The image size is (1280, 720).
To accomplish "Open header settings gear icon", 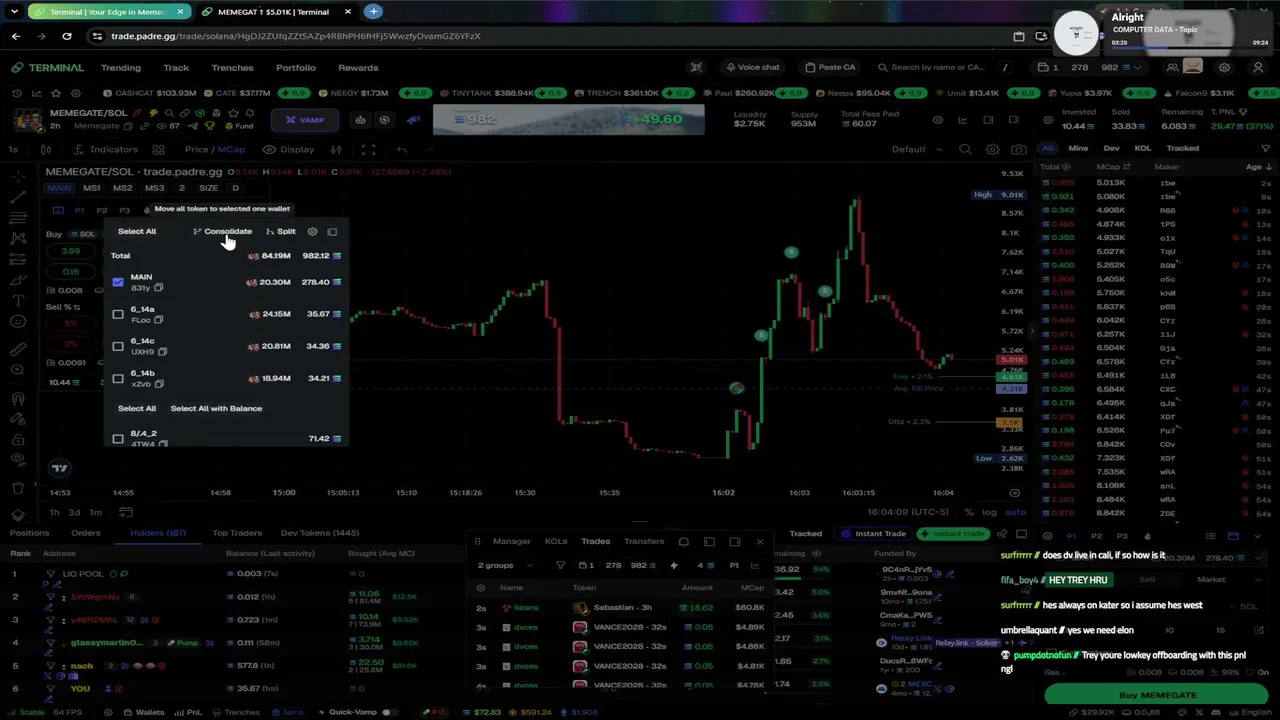I will [x=1224, y=67].
